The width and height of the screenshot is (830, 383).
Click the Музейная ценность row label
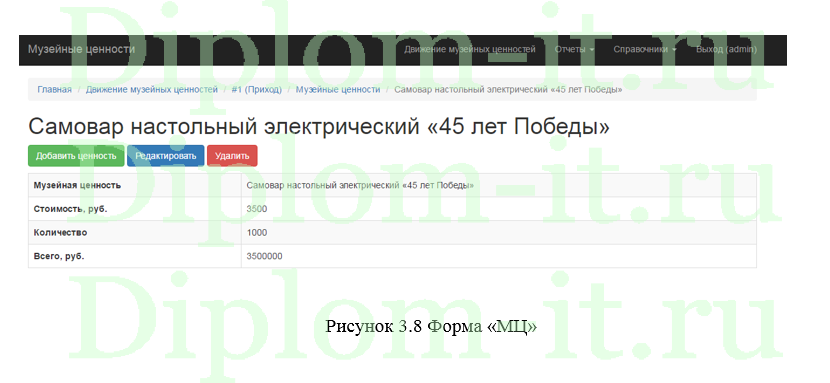coord(77,186)
